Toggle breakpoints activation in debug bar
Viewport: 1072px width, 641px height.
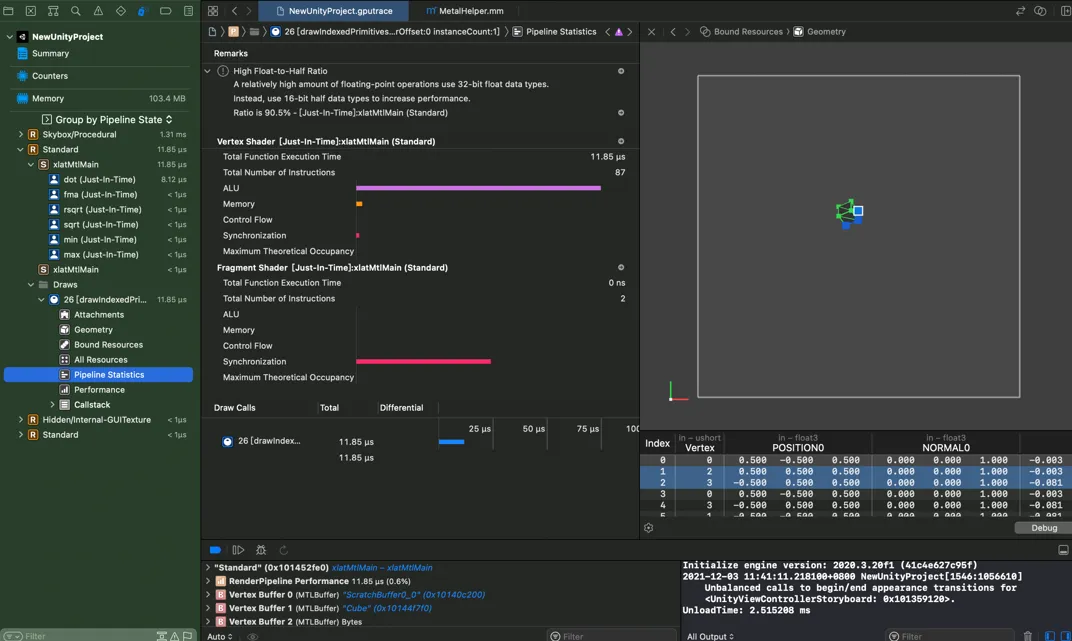tap(215, 550)
